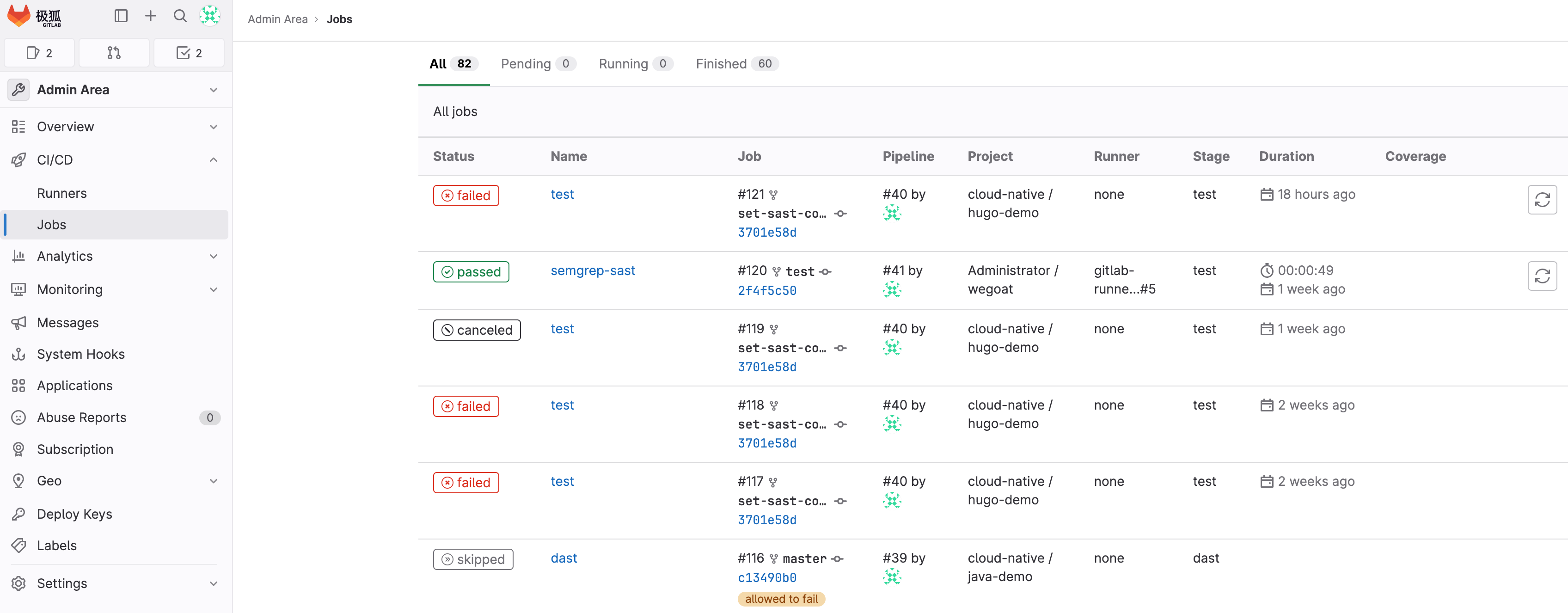The width and height of the screenshot is (1568, 613).
Task: Click Admin Area breadcrumb link
Action: [x=277, y=19]
